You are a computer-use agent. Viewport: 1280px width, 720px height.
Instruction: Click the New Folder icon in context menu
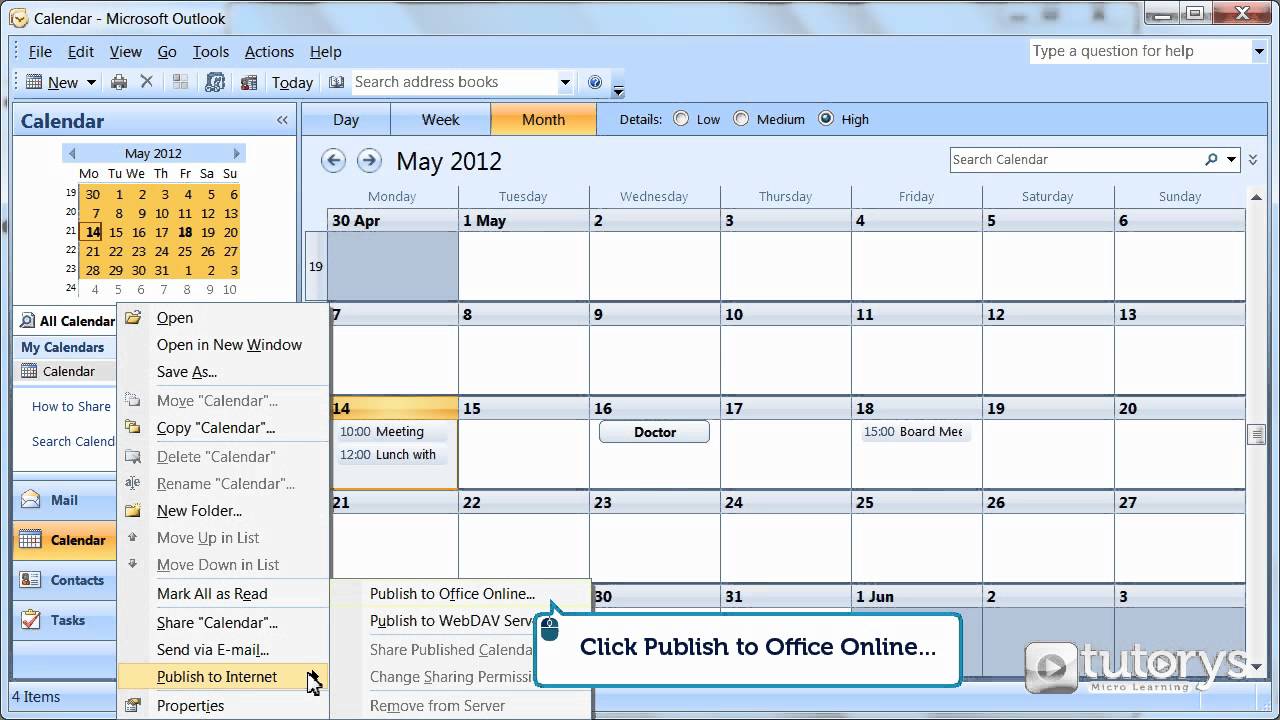pos(133,510)
